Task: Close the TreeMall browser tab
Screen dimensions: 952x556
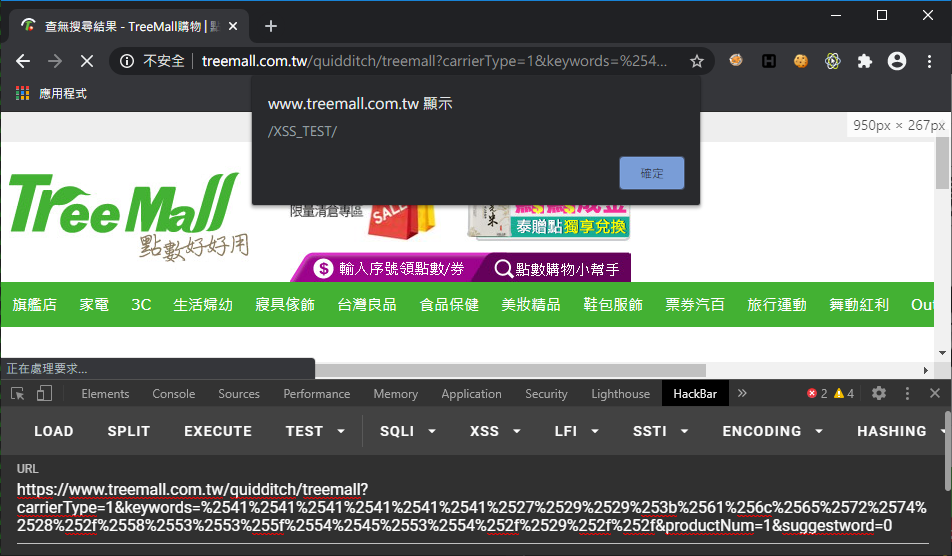Action: pyautogui.click(x=233, y=26)
